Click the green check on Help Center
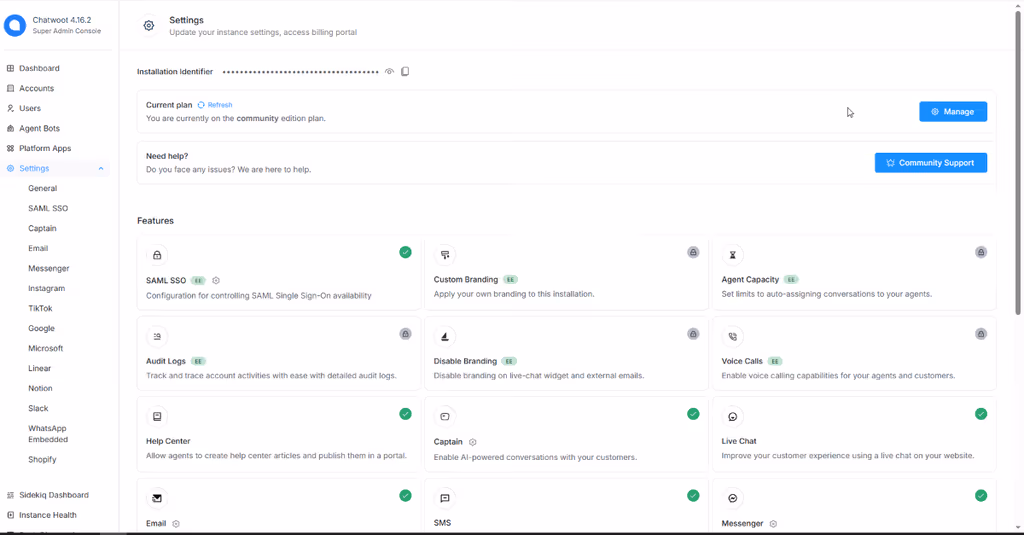This screenshot has width=1024, height=535. point(406,413)
